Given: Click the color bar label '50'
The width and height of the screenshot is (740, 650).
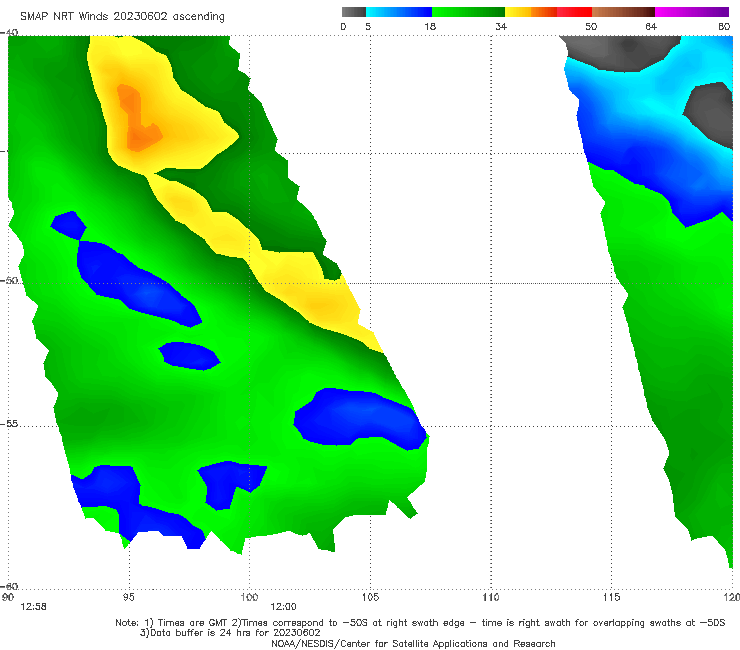Looking at the screenshot, I should tap(591, 26).
